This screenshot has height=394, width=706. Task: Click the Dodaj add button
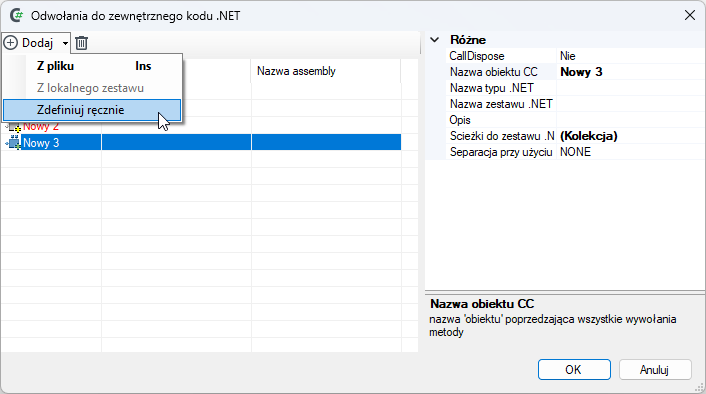(30, 43)
